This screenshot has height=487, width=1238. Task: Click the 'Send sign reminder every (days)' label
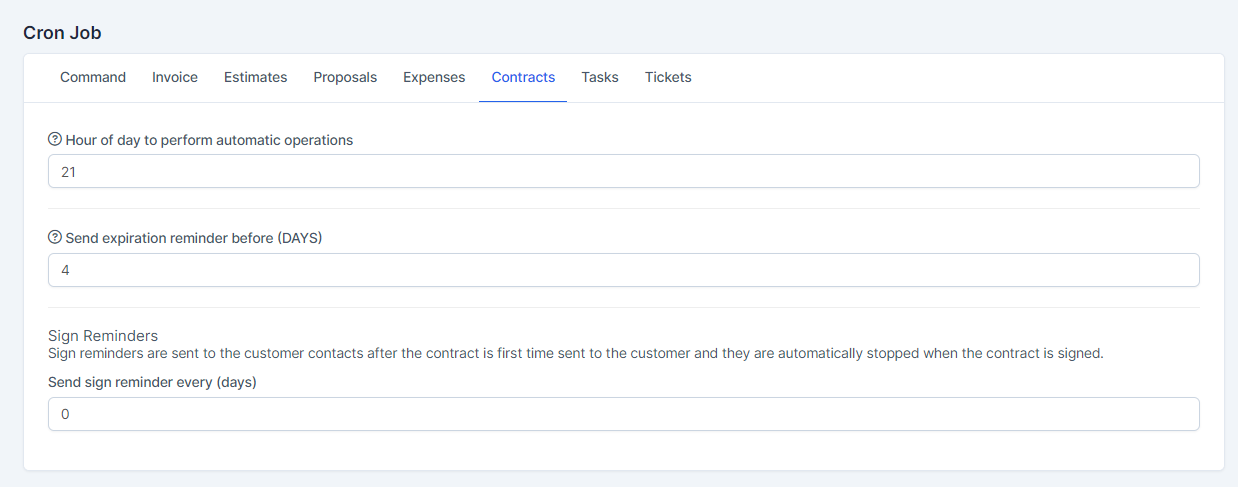[152, 382]
